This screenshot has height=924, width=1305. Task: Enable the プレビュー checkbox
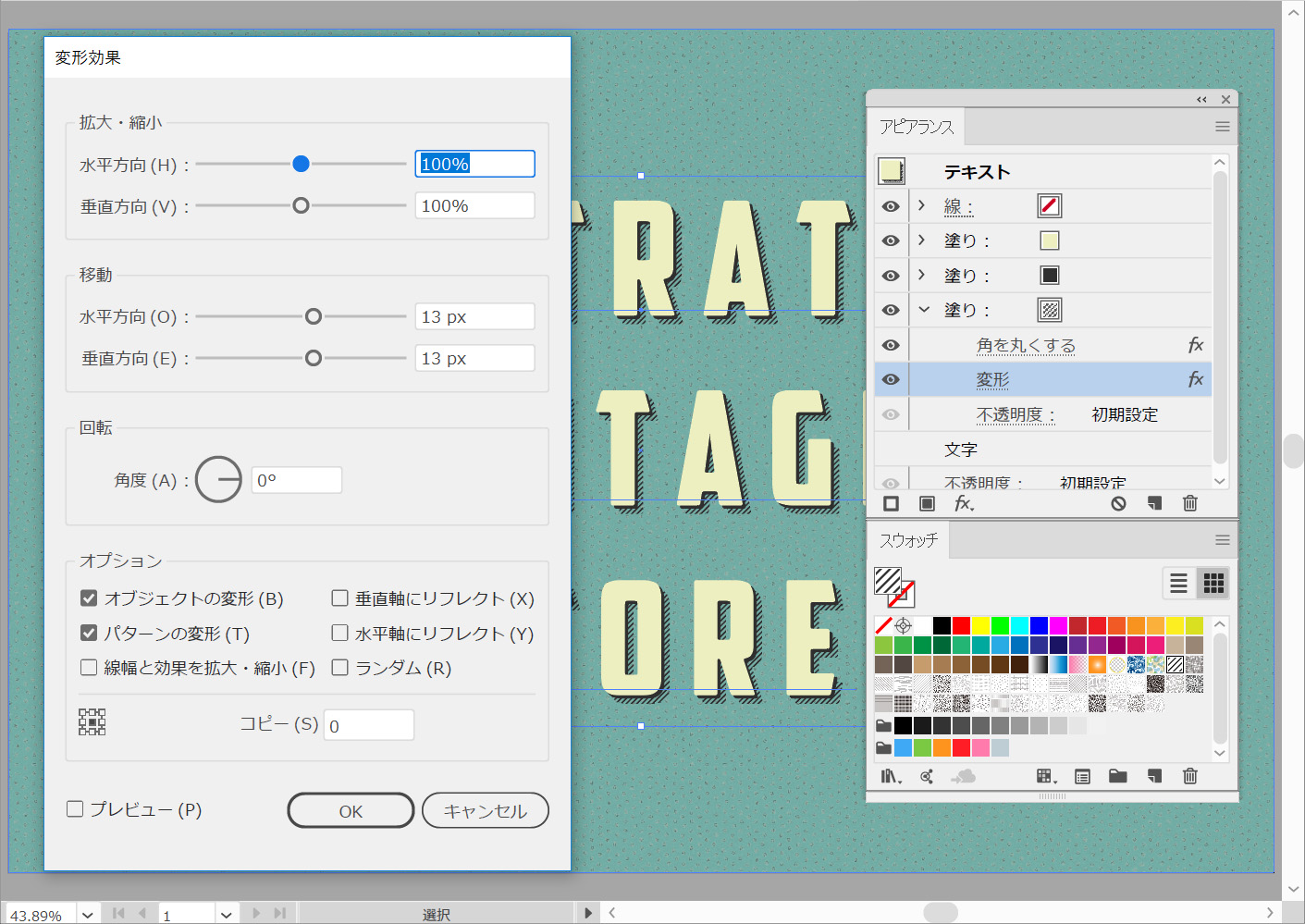coord(76,809)
